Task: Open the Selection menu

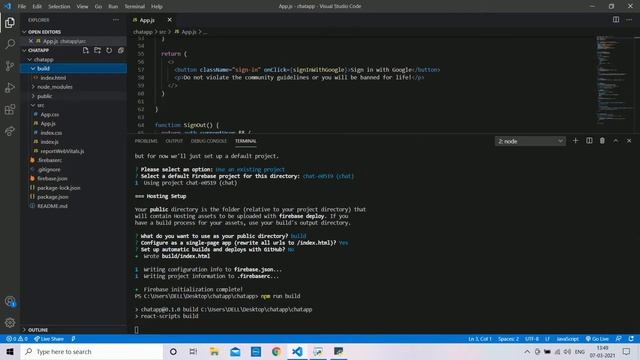Action: click(x=59, y=6)
